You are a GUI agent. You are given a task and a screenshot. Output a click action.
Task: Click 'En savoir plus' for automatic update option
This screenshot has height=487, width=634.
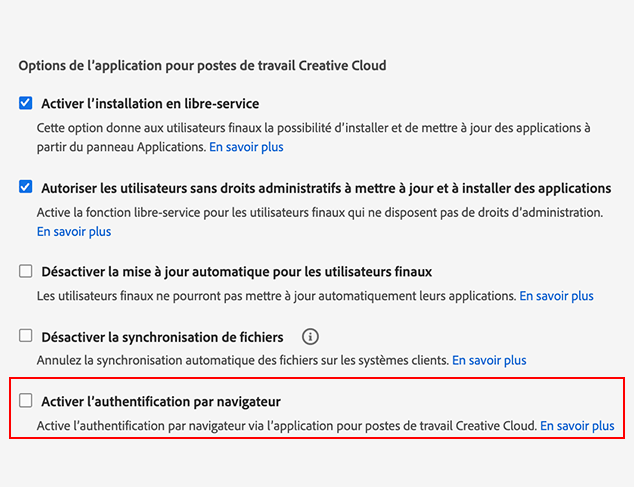(556, 296)
